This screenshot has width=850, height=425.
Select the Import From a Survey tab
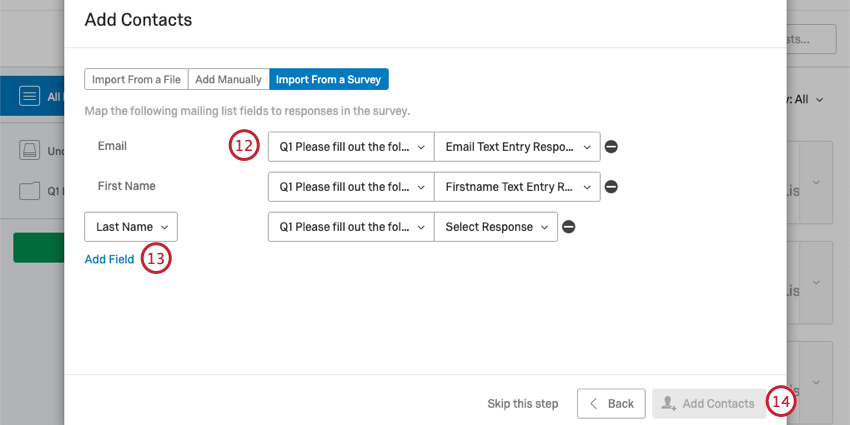[x=329, y=79]
